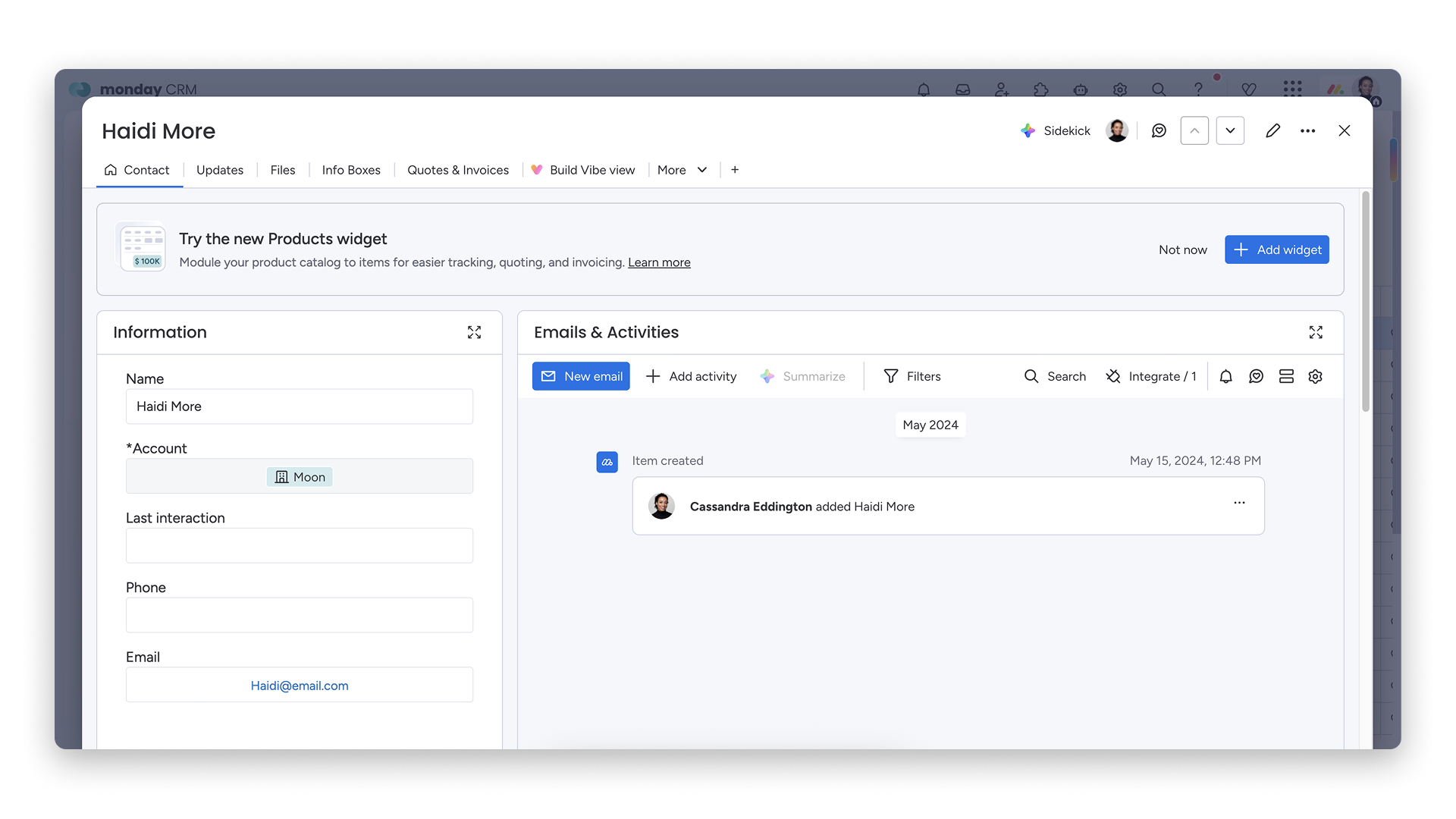This screenshot has height=819, width=1456.
Task: Open the Files tab
Action: pyautogui.click(x=283, y=170)
